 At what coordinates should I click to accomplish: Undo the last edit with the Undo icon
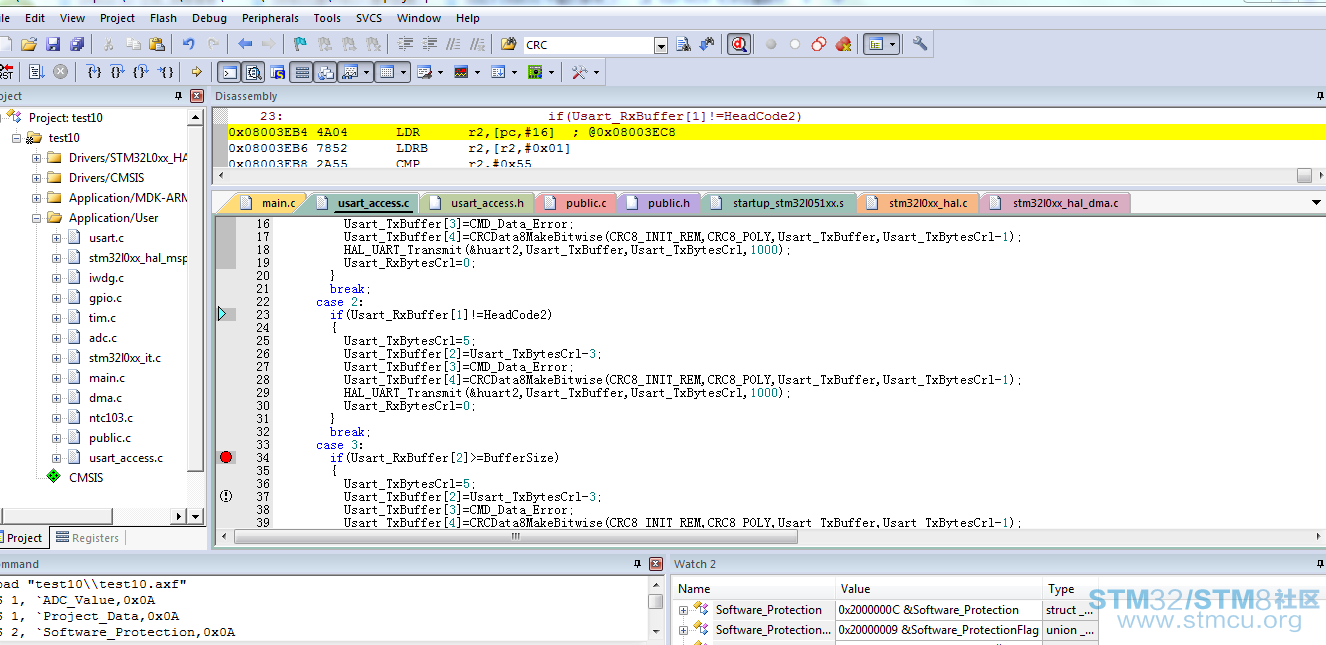[189, 44]
